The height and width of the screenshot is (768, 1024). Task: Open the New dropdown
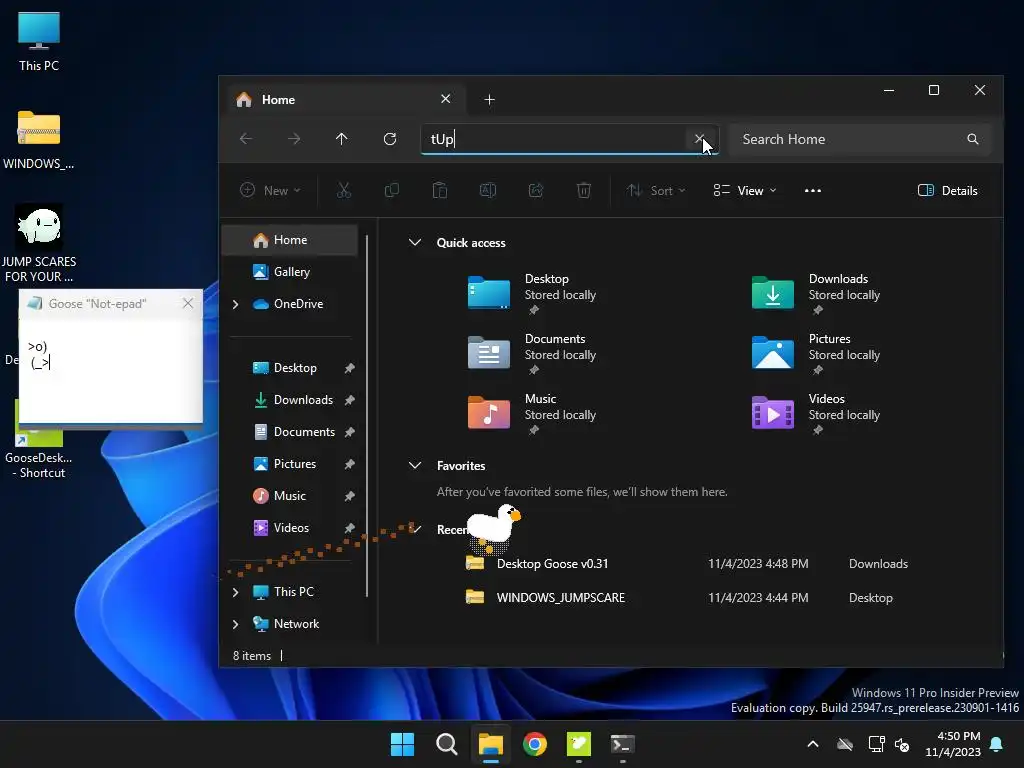(270, 191)
